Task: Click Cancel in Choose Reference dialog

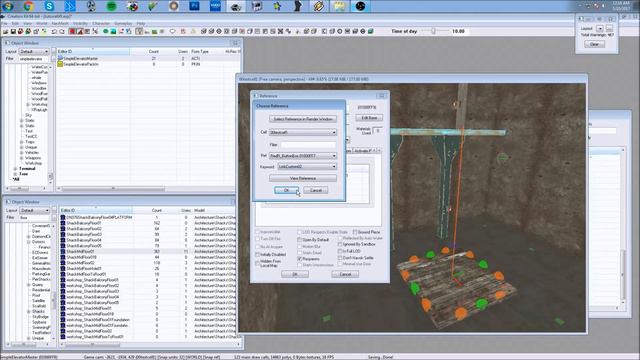Action: coord(316,190)
